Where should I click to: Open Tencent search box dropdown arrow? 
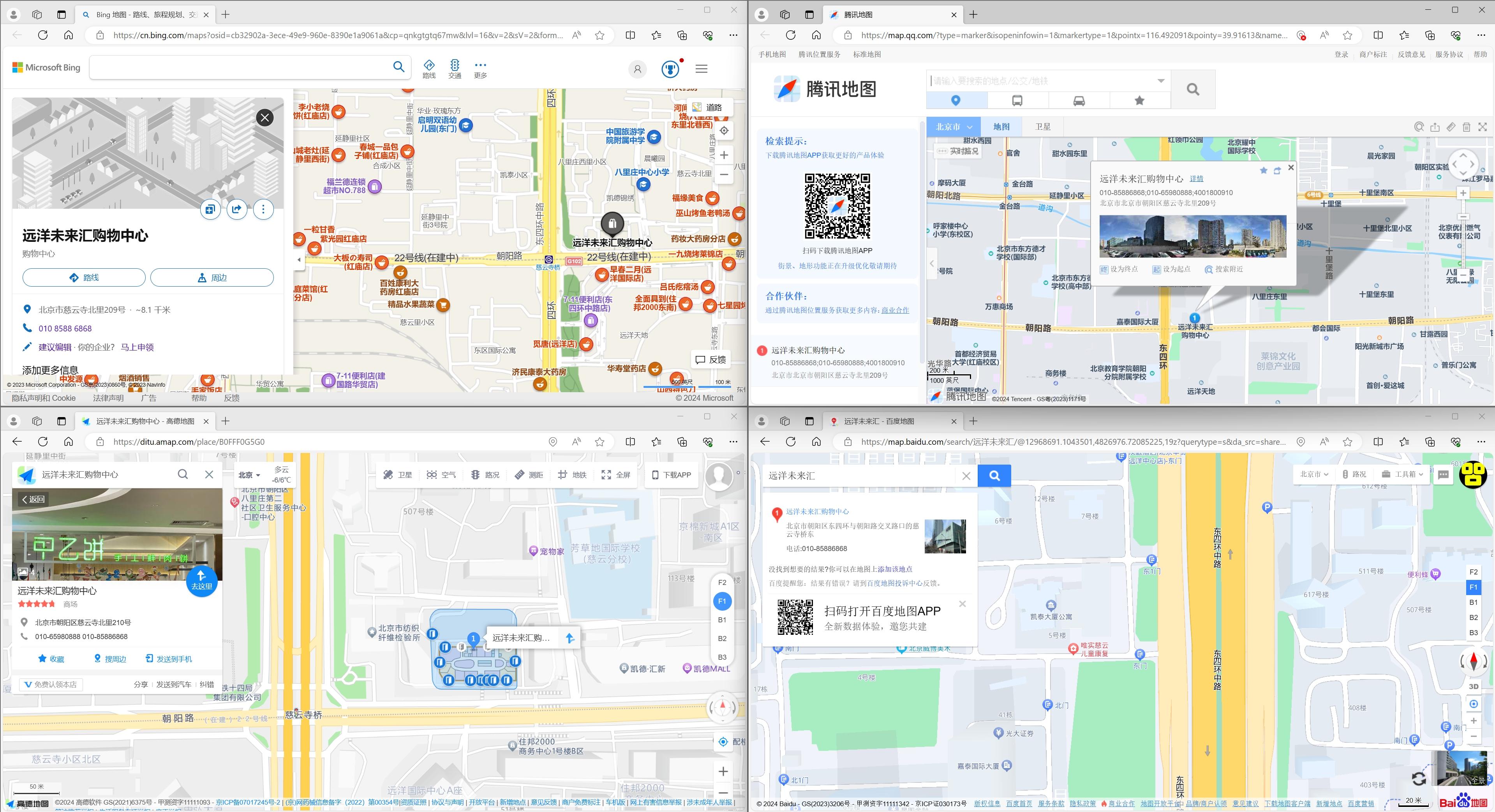pyautogui.click(x=1161, y=81)
